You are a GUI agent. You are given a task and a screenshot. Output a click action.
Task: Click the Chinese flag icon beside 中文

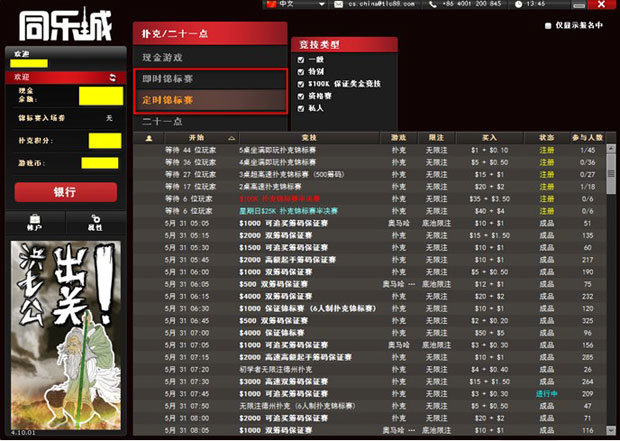click(271, 4)
